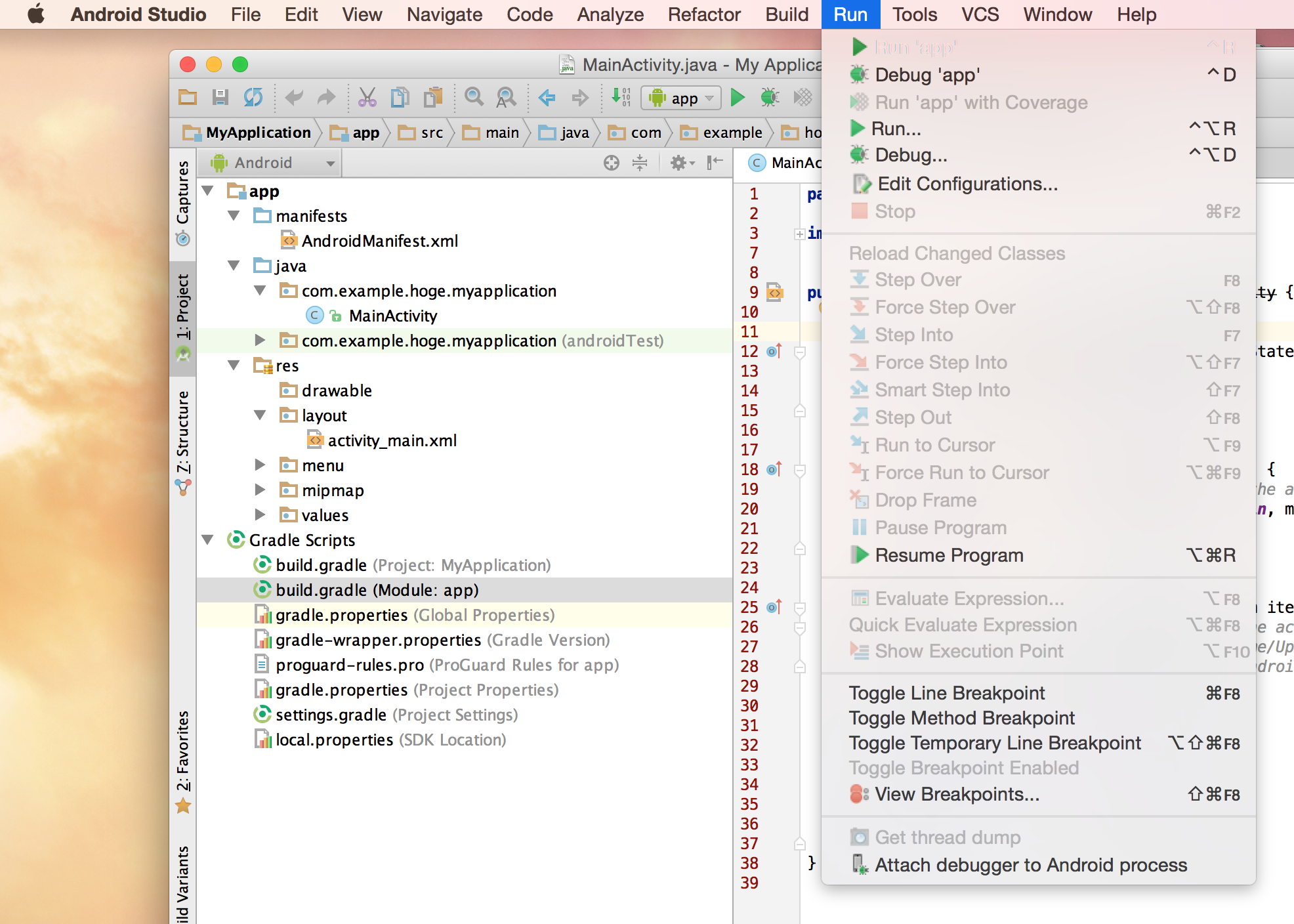Open the Refactor menu
Viewport: 1294px width, 924px height.
point(704,14)
